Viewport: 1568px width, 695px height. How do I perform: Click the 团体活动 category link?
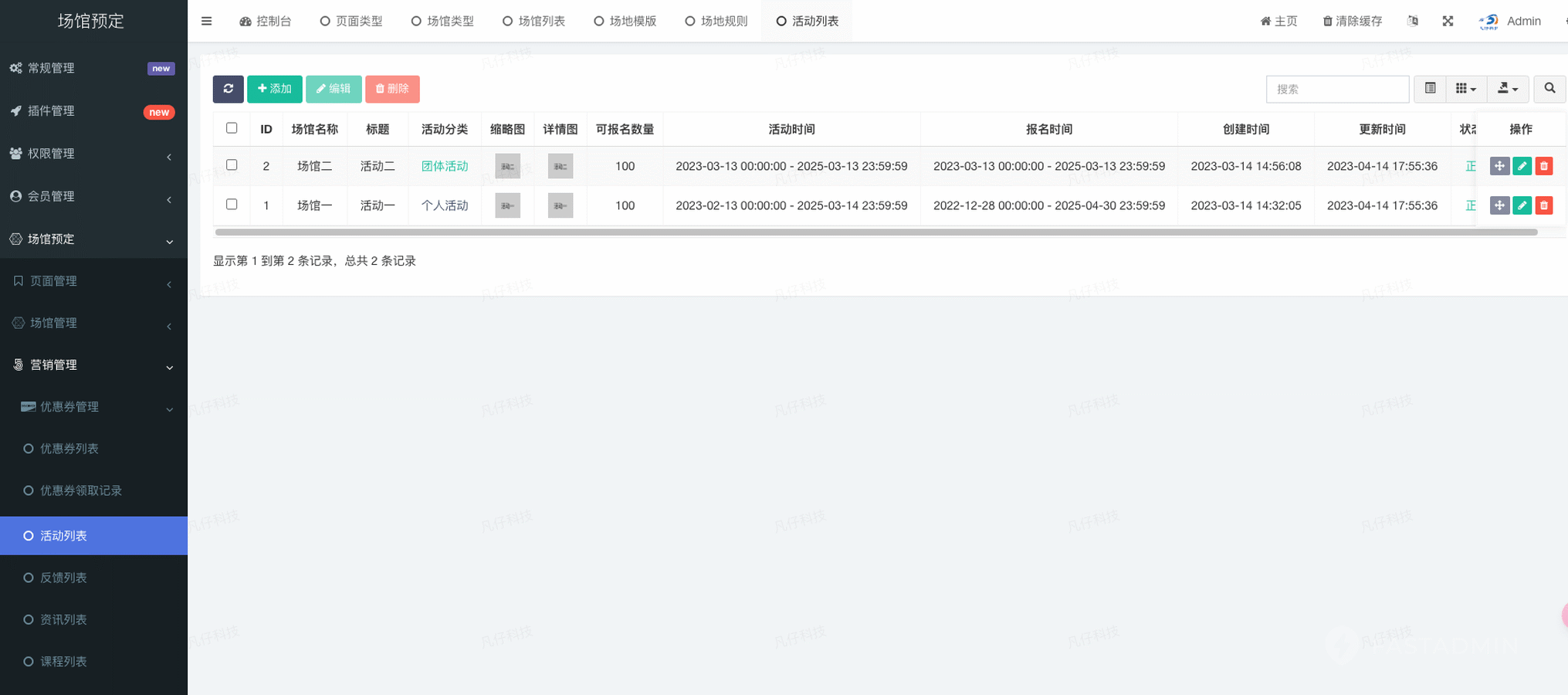point(444,166)
